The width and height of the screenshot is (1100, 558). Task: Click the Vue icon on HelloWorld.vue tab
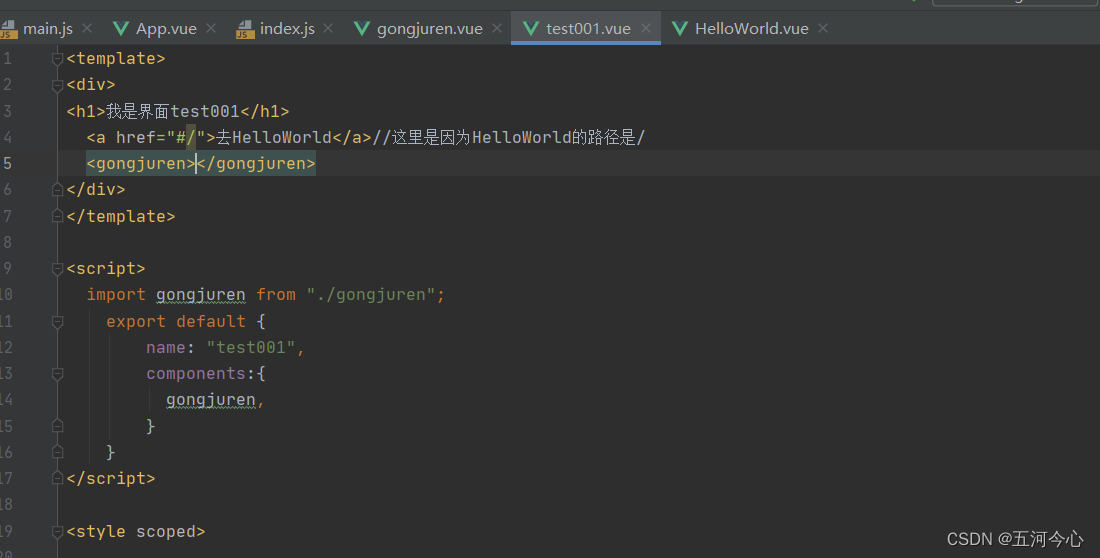click(x=680, y=28)
